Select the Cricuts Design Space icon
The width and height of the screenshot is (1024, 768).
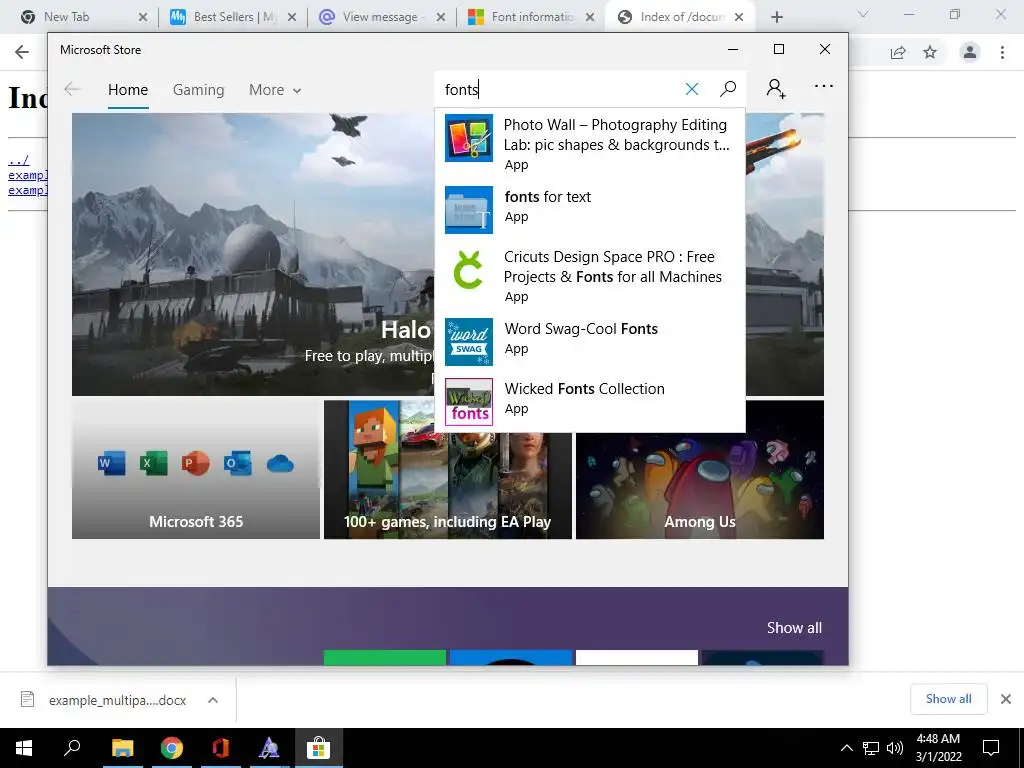pos(469,270)
